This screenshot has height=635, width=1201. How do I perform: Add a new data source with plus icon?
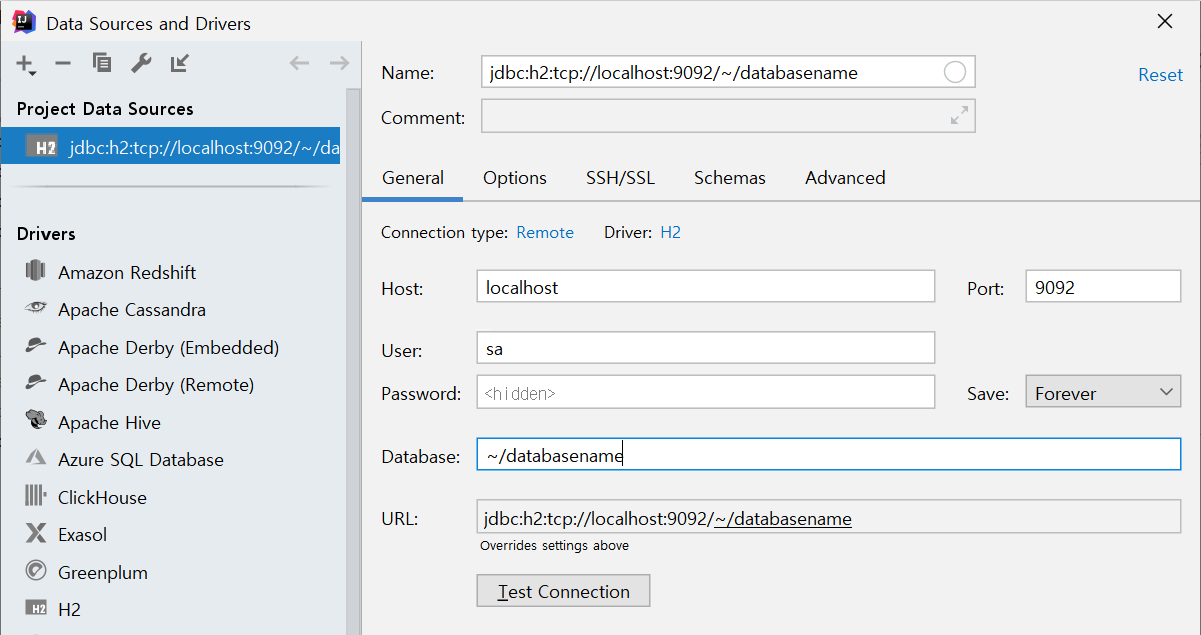[x=26, y=64]
